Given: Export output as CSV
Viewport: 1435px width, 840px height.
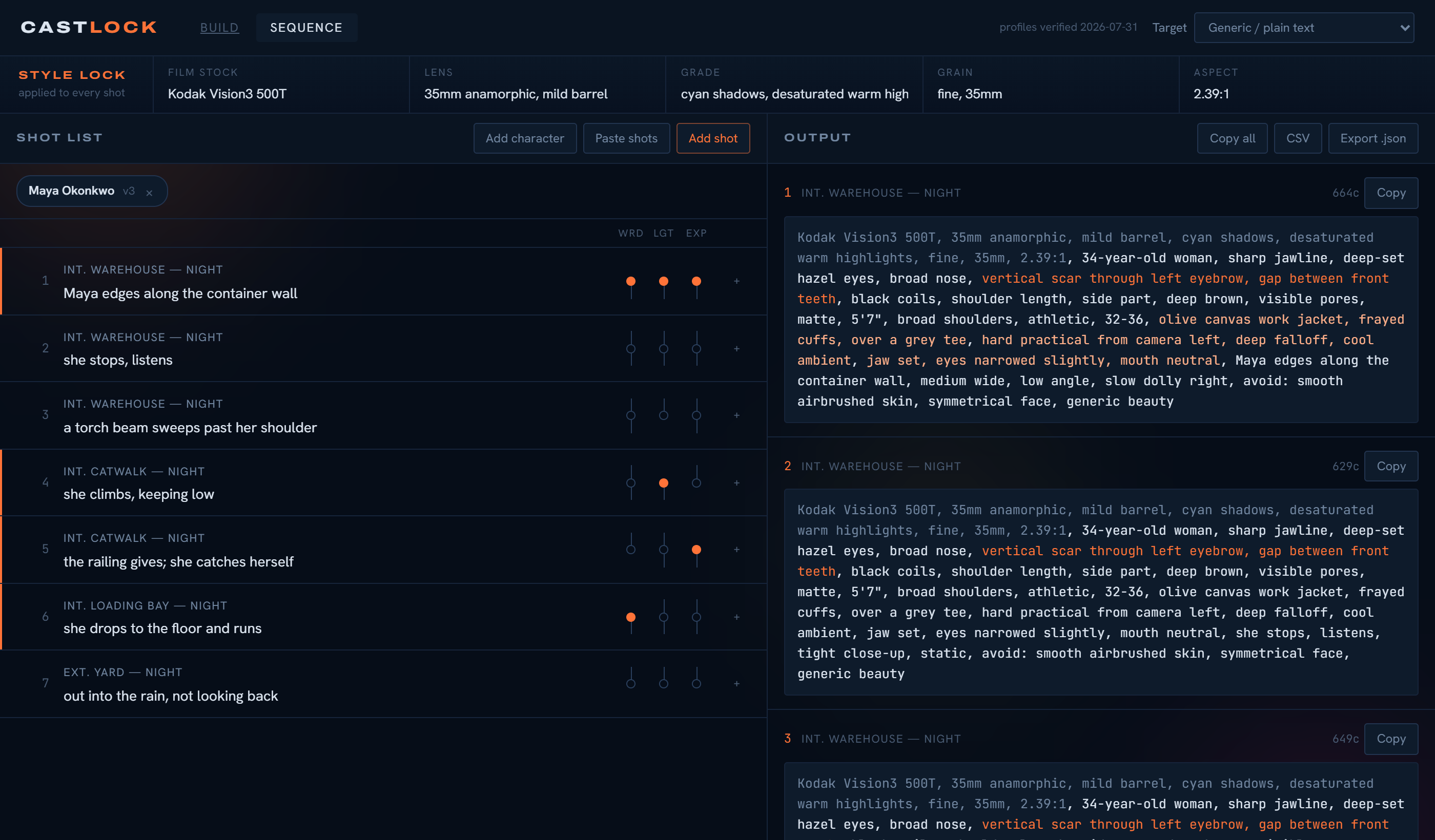Looking at the screenshot, I should (1298, 138).
